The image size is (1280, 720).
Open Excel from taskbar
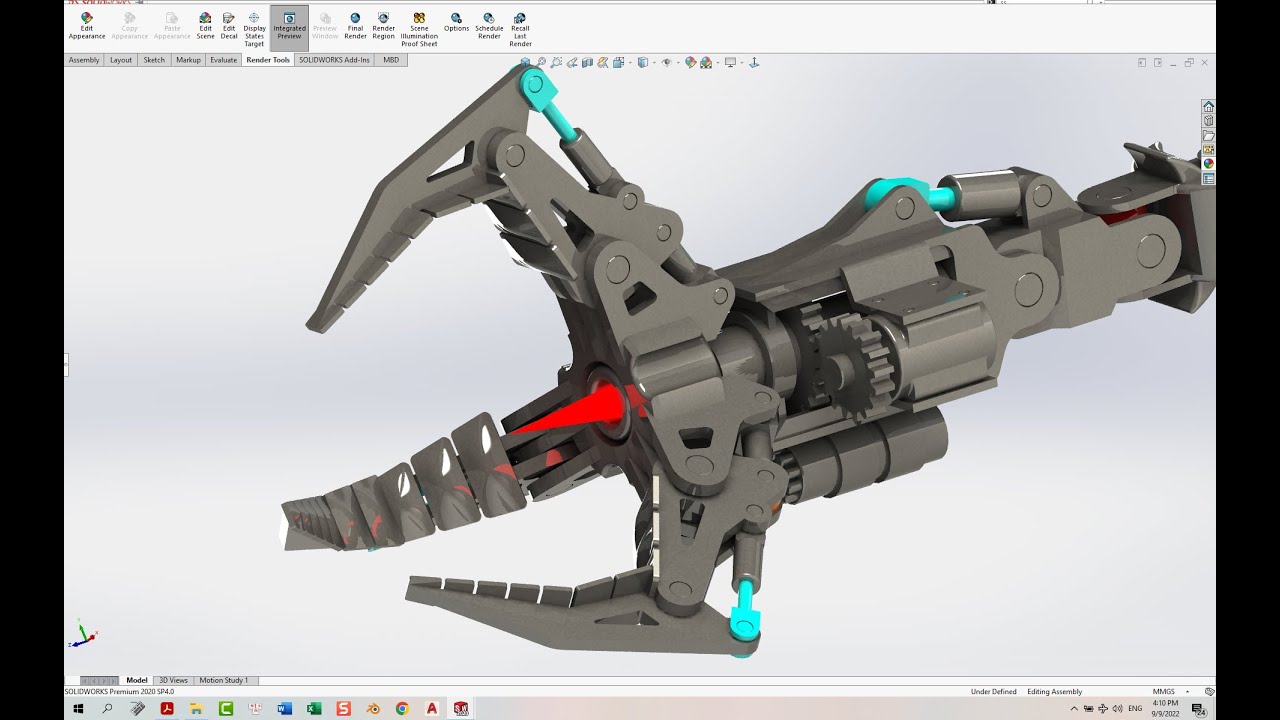pos(314,708)
